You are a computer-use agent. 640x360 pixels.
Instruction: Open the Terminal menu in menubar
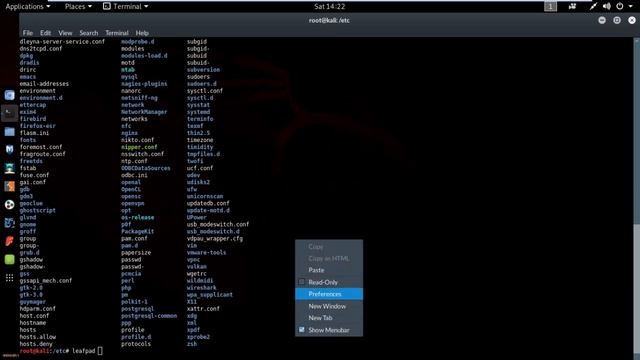click(117, 33)
